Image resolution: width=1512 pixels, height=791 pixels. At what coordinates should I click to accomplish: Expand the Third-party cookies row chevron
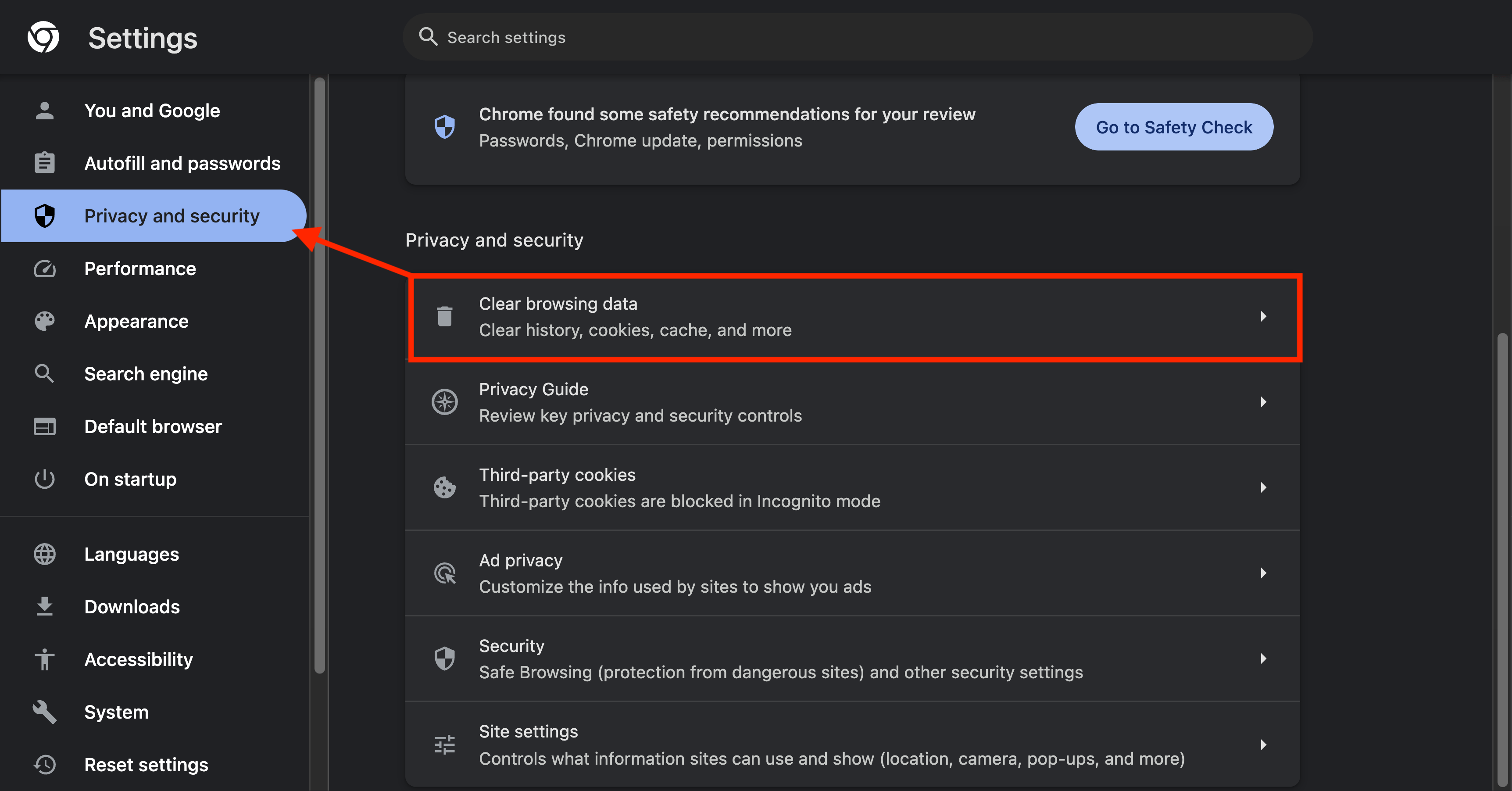point(1264,487)
